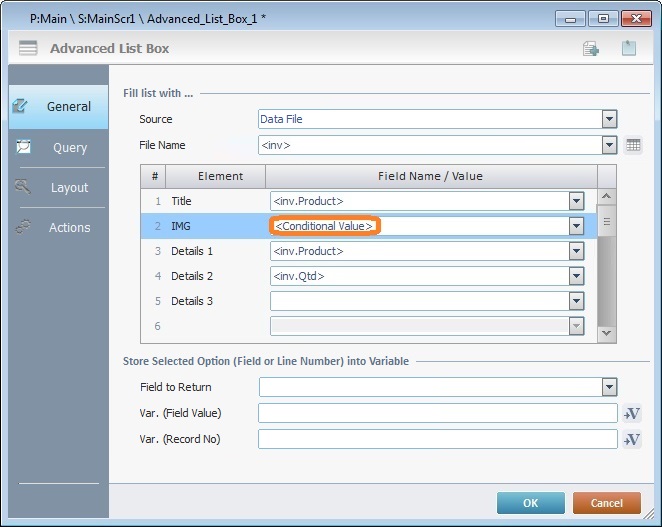The width and height of the screenshot is (662, 527).
Task: Click the add document icon in header
Action: [591, 48]
